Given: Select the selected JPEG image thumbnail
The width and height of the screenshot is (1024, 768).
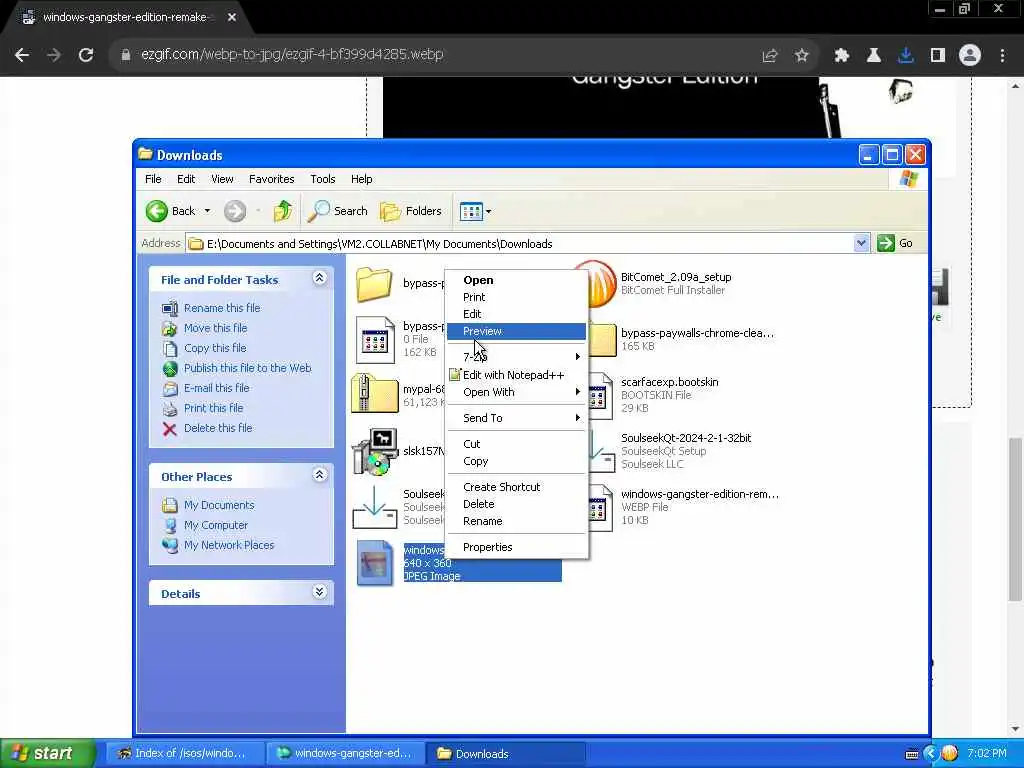Looking at the screenshot, I should (x=375, y=562).
